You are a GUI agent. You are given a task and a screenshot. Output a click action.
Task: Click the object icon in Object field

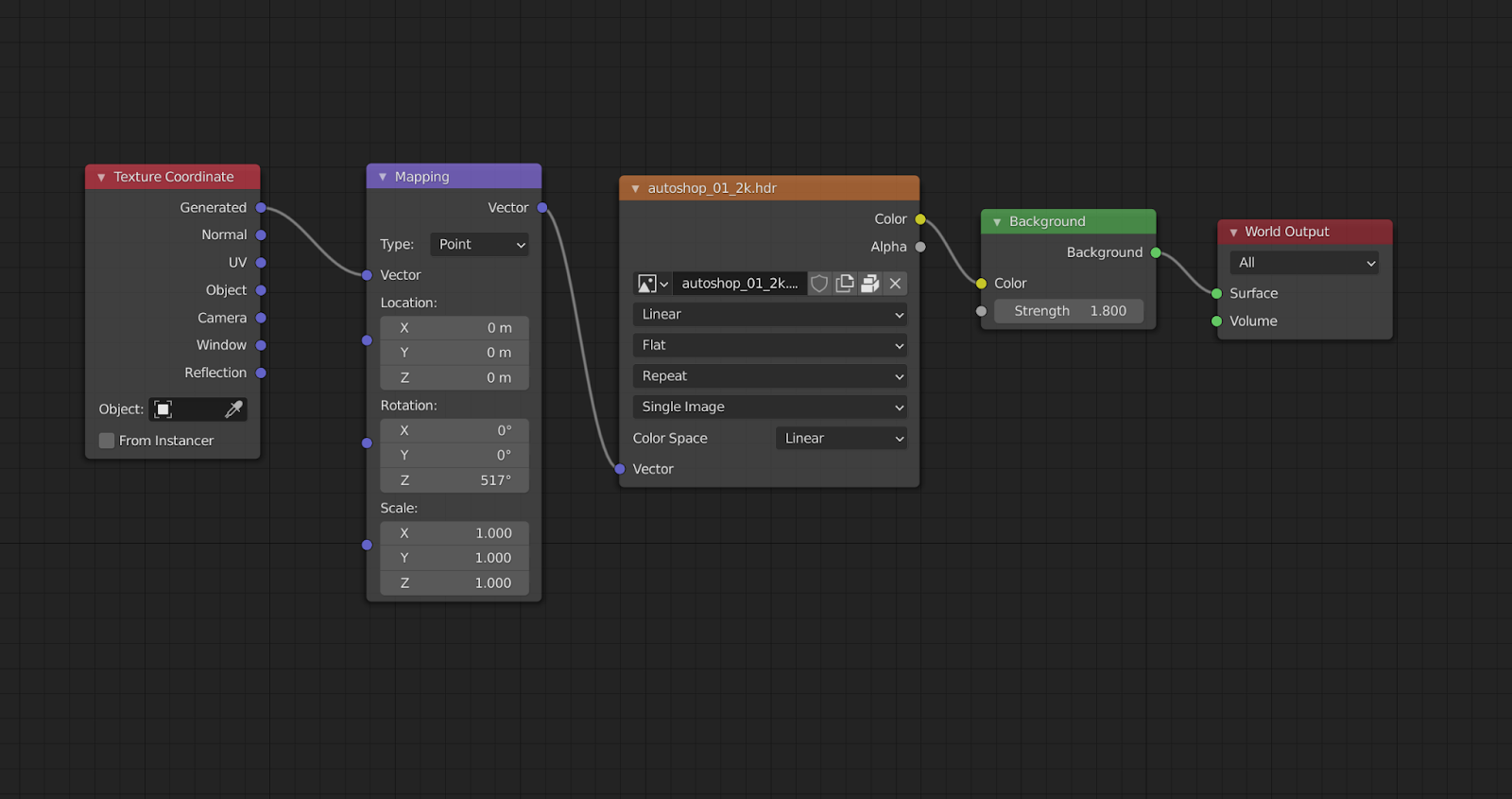163,409
